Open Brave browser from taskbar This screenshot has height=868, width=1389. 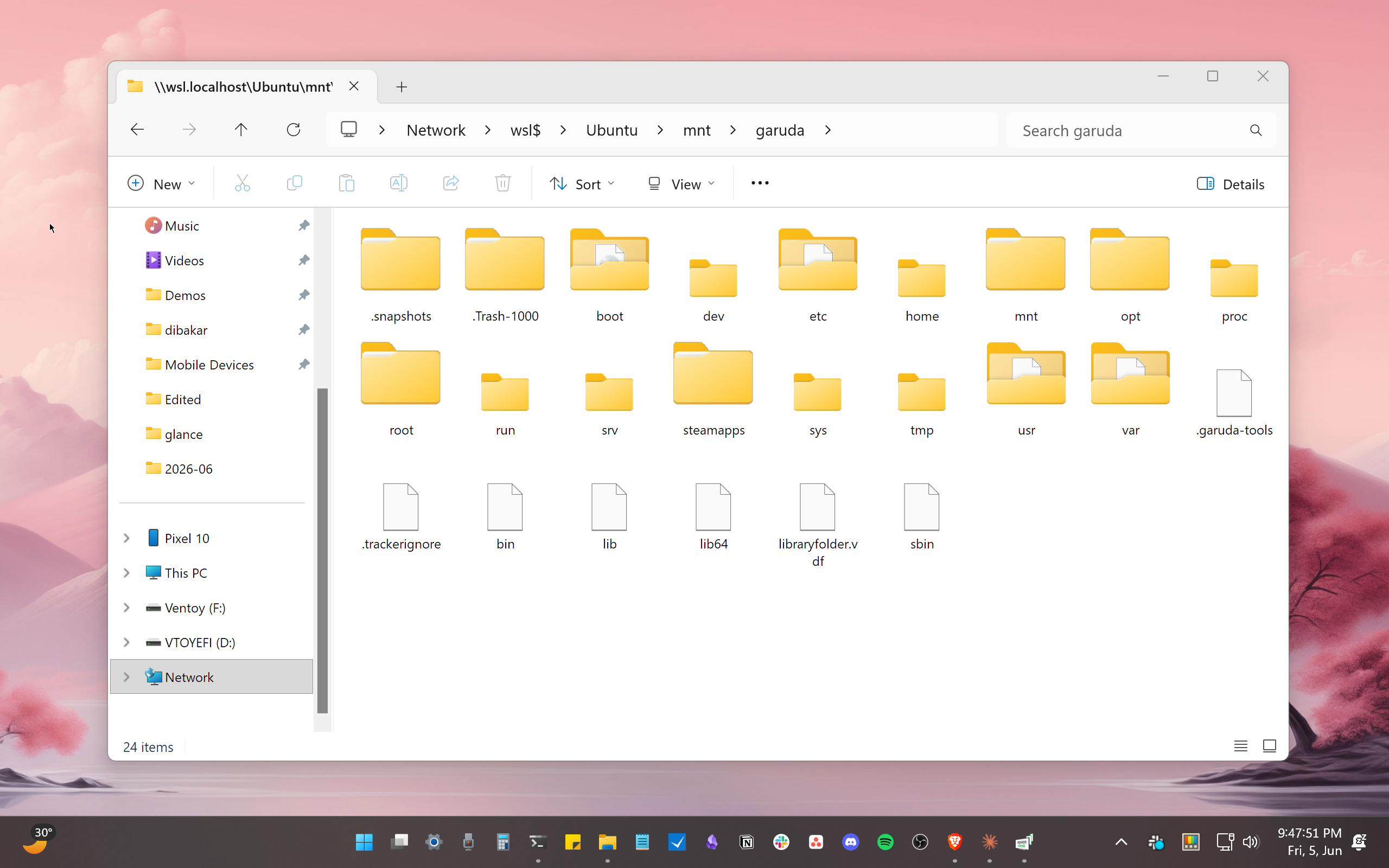[x=954, y=842]
